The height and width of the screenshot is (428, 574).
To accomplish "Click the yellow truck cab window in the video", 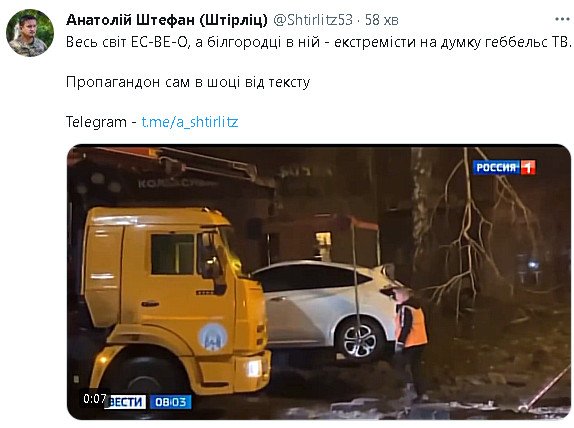I will tap(172, 254).
